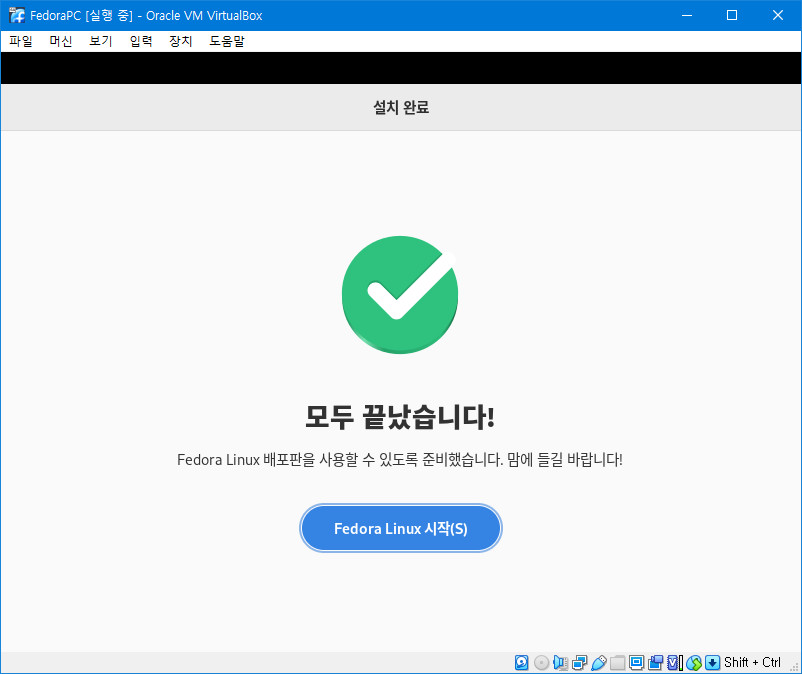Maximize the VirtualBox window
This screenshot has width=802, height=674.
click(x=732, y=15)
